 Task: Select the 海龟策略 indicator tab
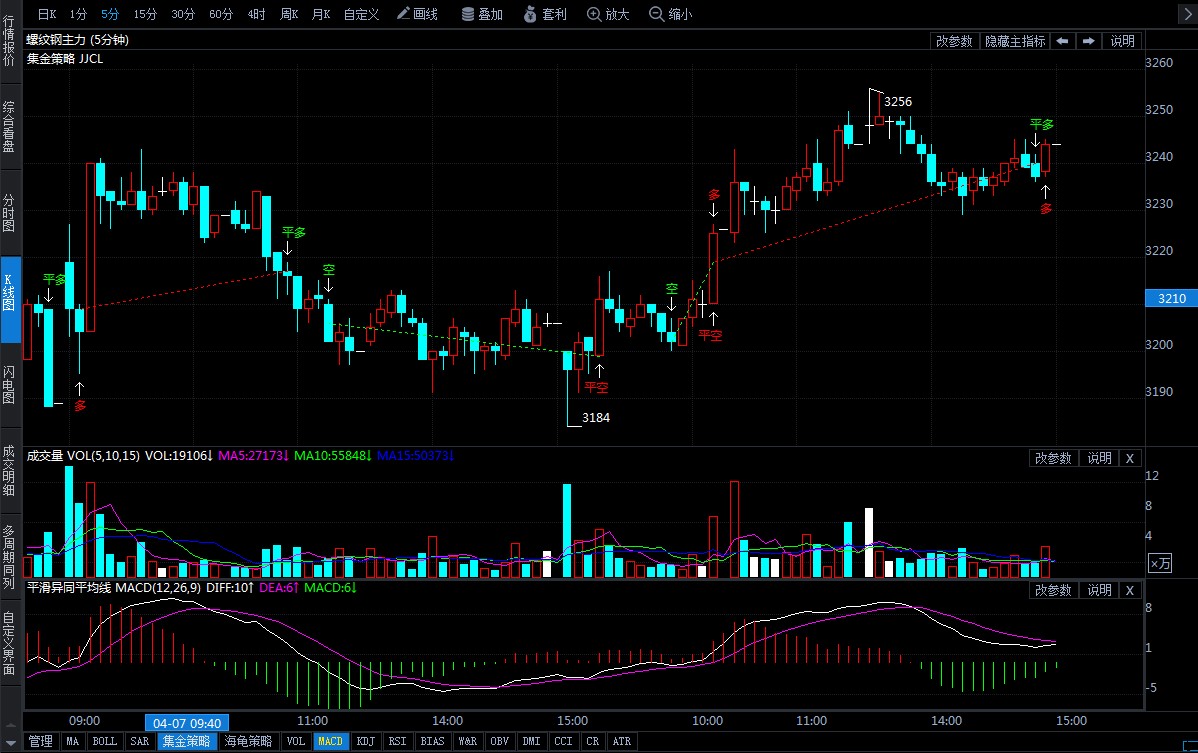(248, 742)
